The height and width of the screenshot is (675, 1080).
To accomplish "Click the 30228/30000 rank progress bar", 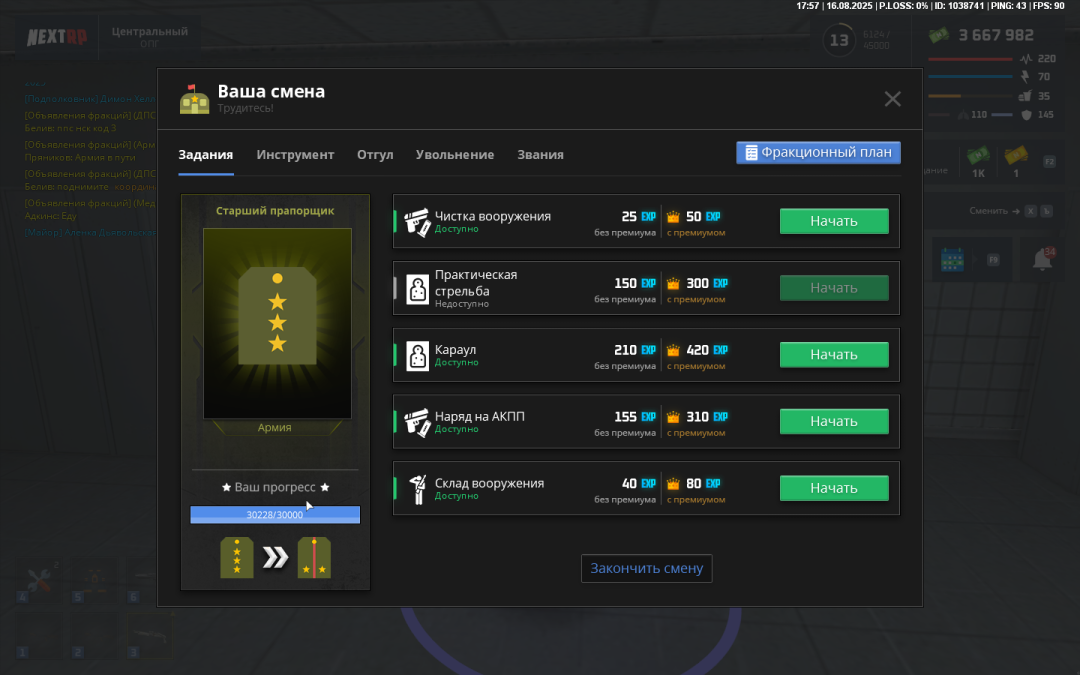I will pos(276,515).
